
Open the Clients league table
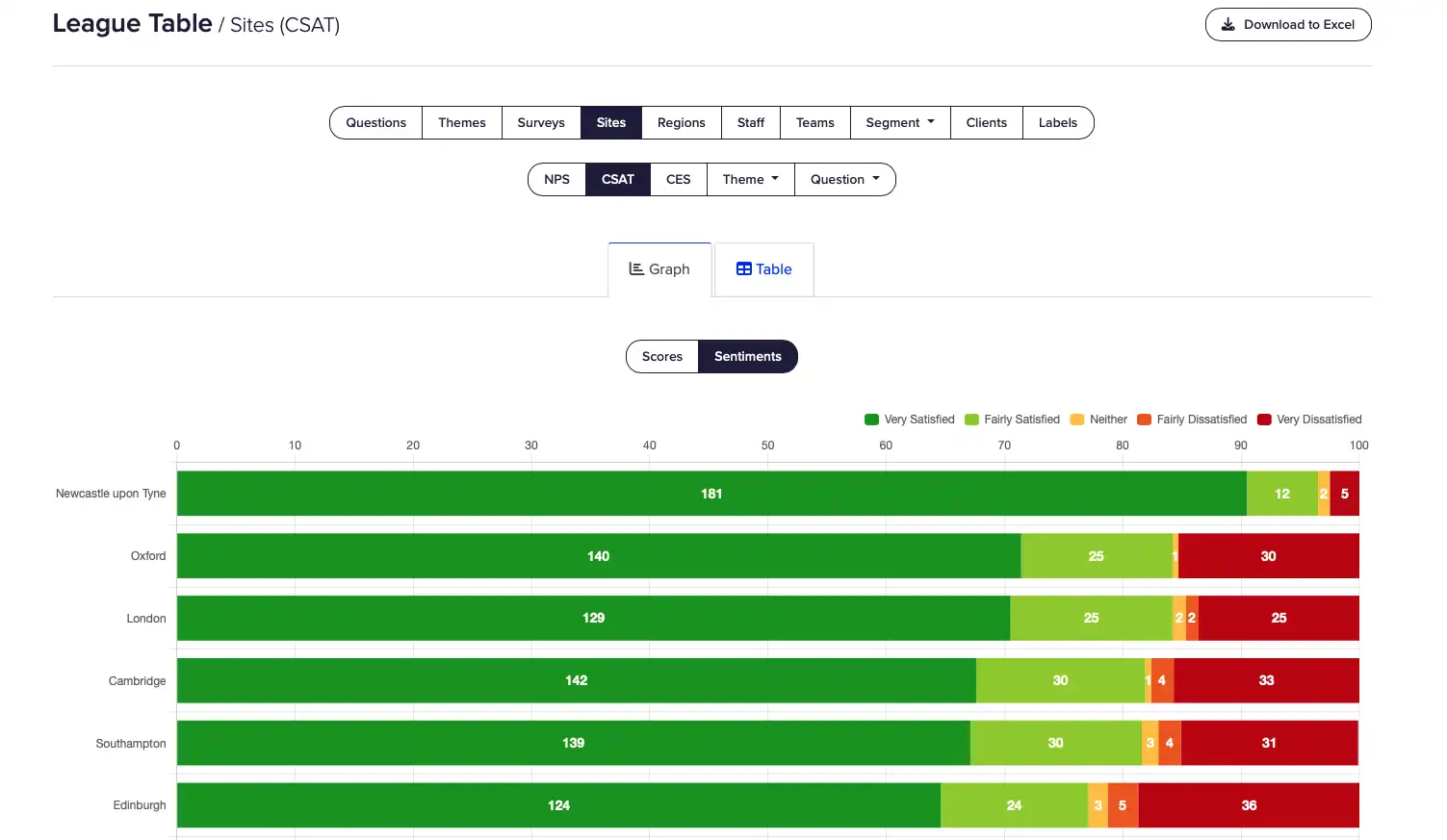tap(986, 123)
